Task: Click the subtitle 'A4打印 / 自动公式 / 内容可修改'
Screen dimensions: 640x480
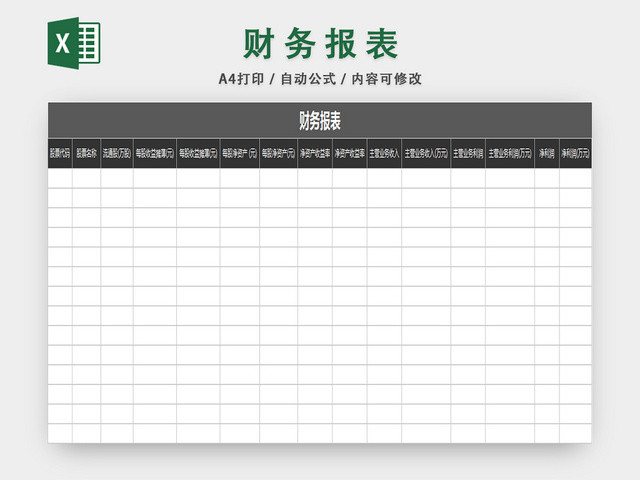Action: pos(320,79)
